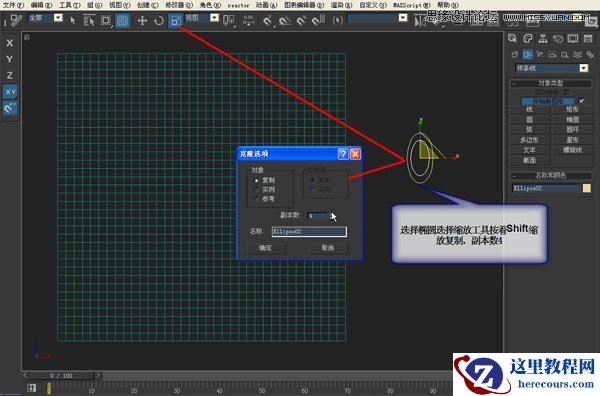Click the time slider 0 / 100
This screenshot has height=396, width=600.
61,375
